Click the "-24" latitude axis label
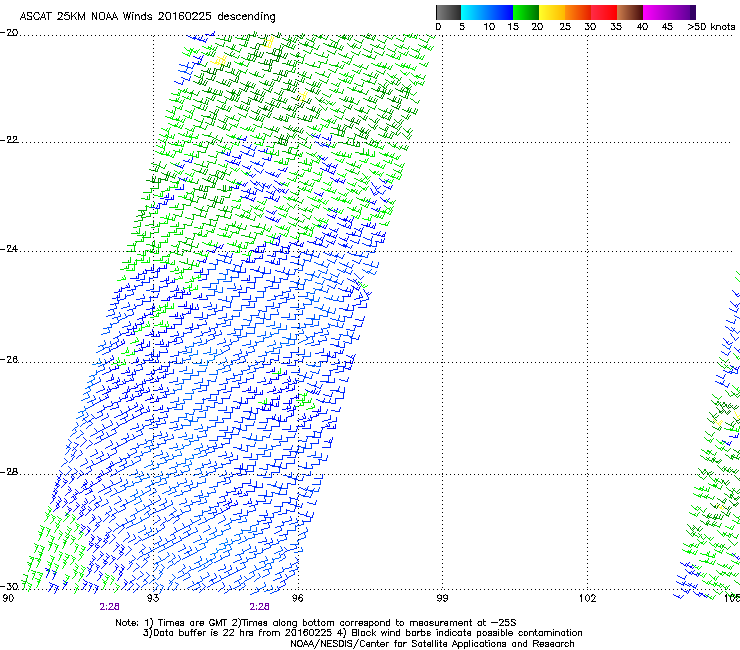The image size is (740, 650). [9, 249]
